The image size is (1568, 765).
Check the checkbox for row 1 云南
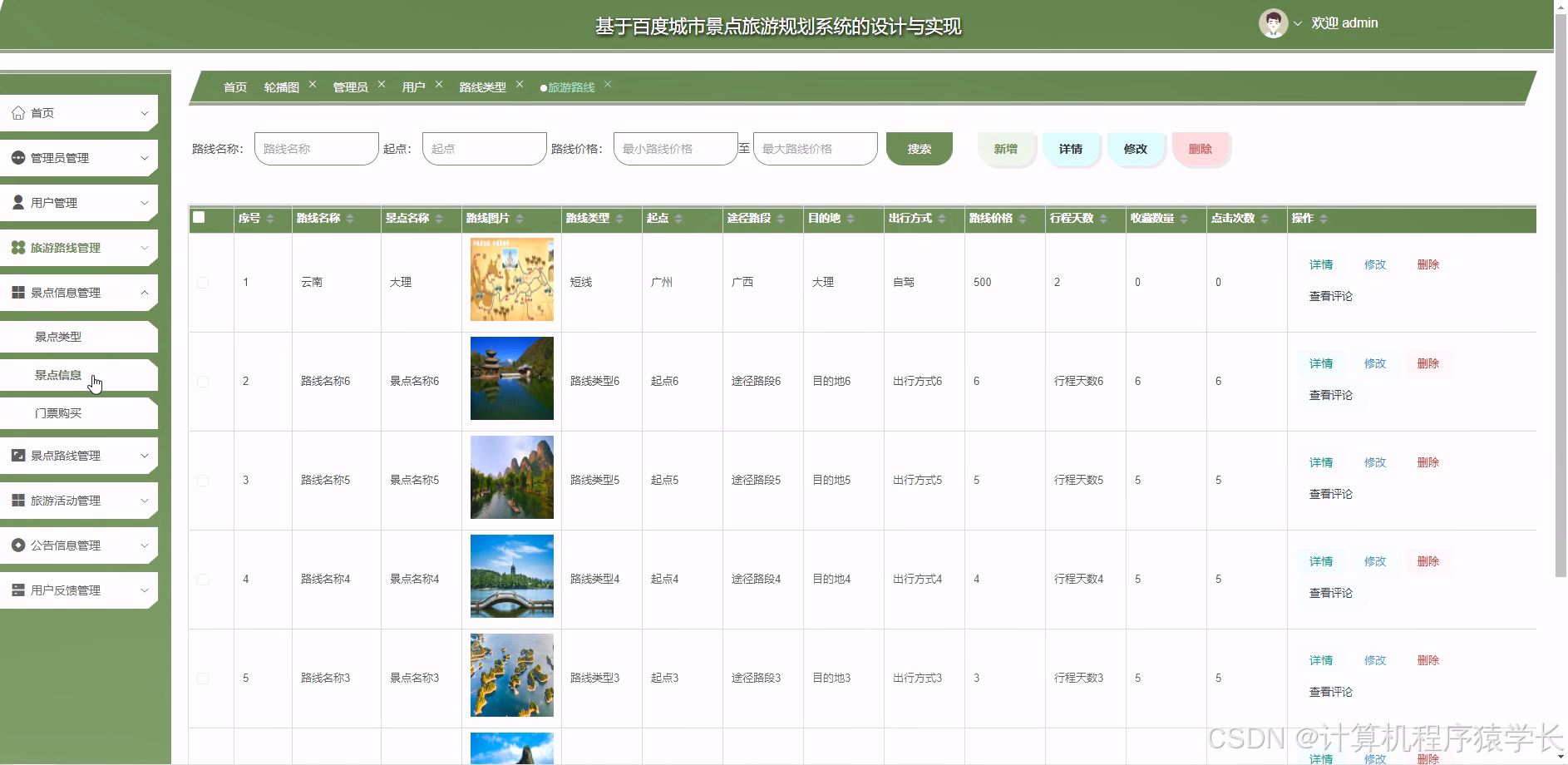pyautogui.click(x=202, y=282)
